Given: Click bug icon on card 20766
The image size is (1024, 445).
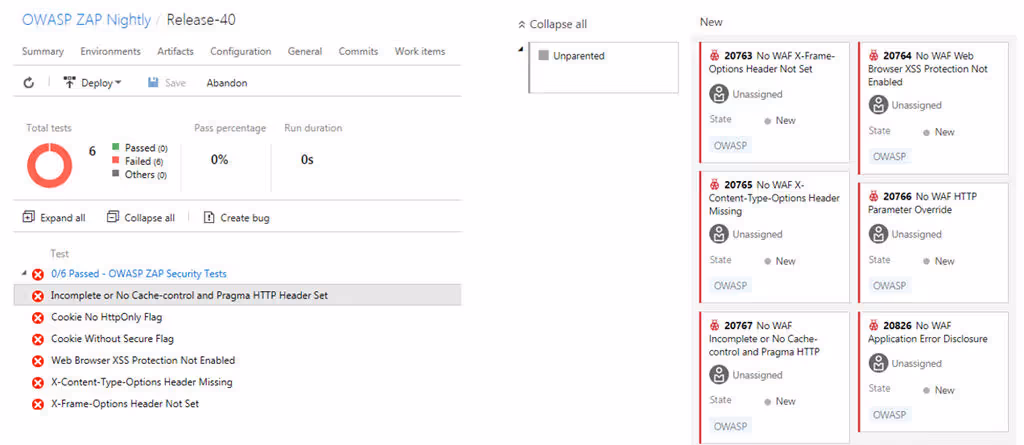Looking at the screenshot, I should coord(874,196).
